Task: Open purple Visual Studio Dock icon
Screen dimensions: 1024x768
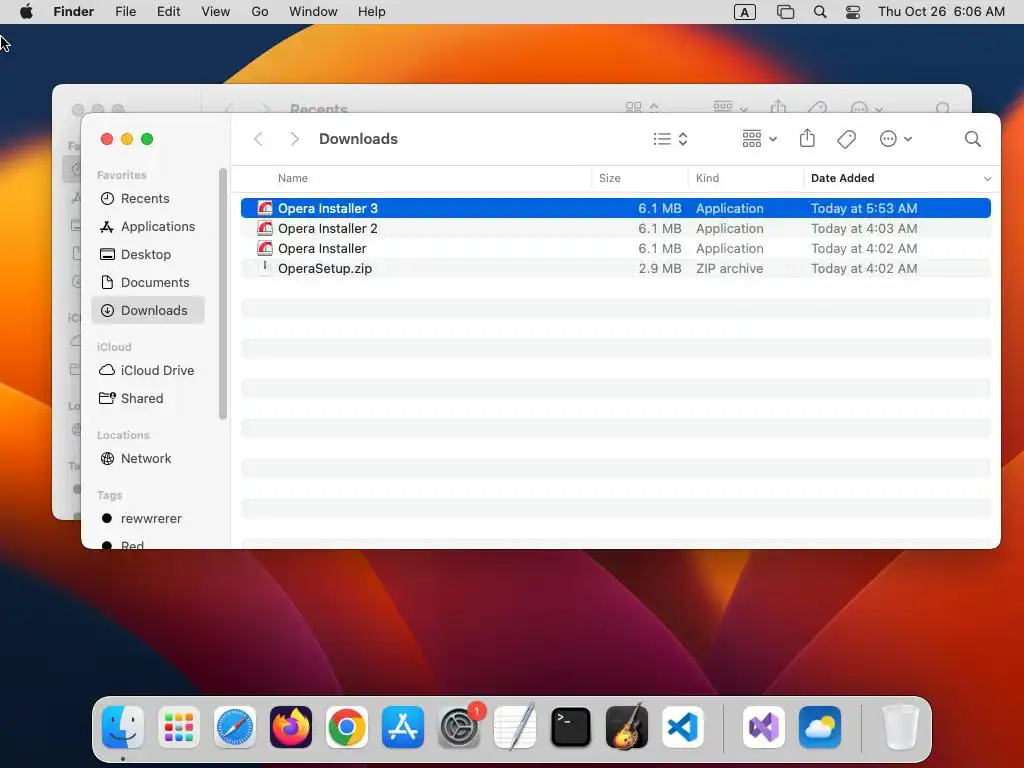Action: pyautogui.click(x=763, y=727)
